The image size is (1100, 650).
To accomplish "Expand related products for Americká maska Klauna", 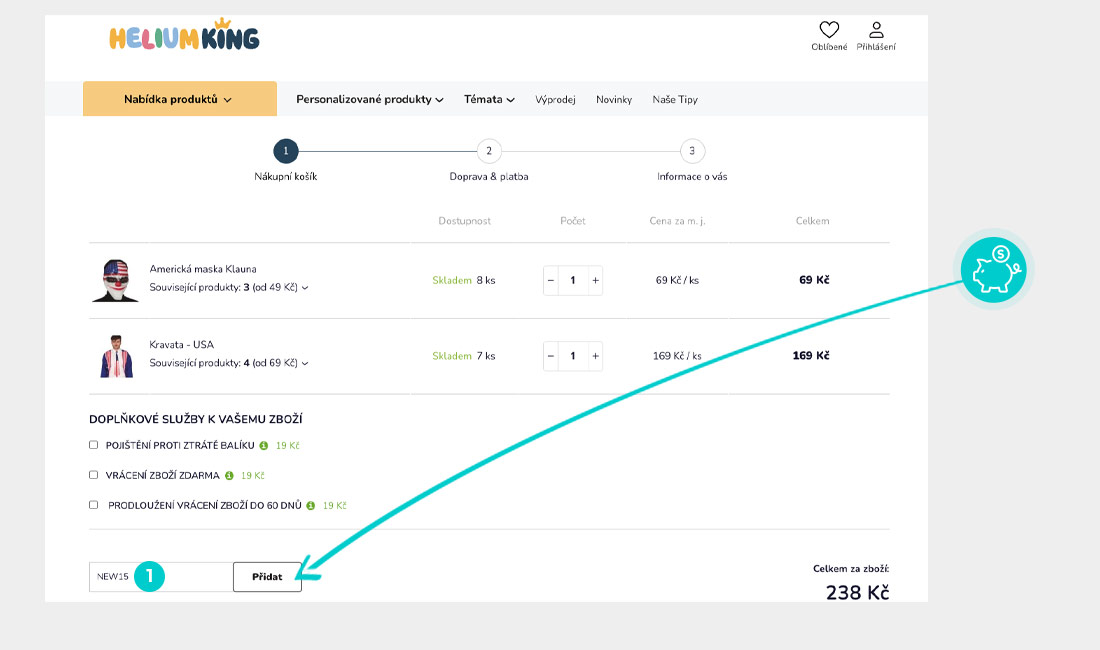I will [x=229, y=288].
